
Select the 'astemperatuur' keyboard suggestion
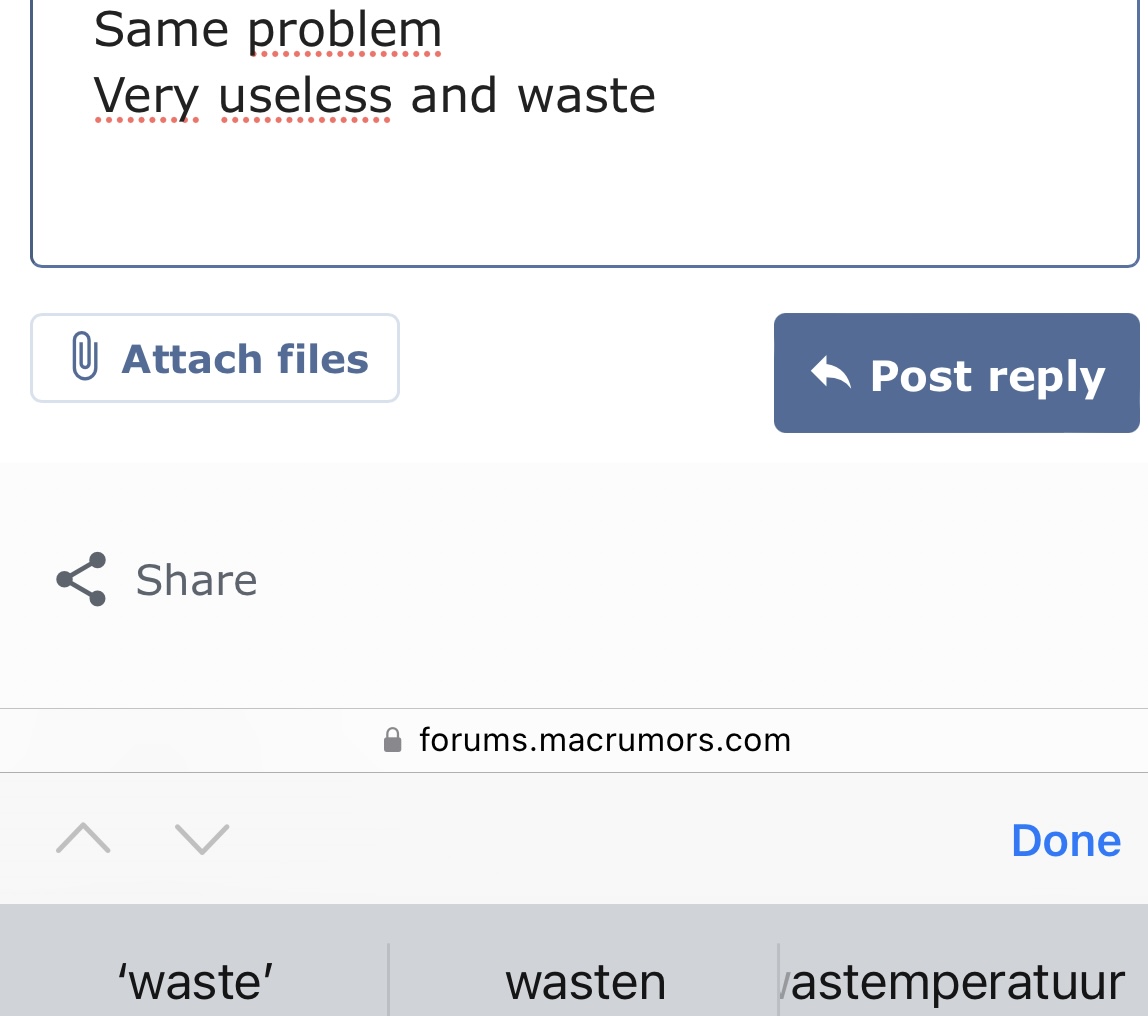(957, 982)
